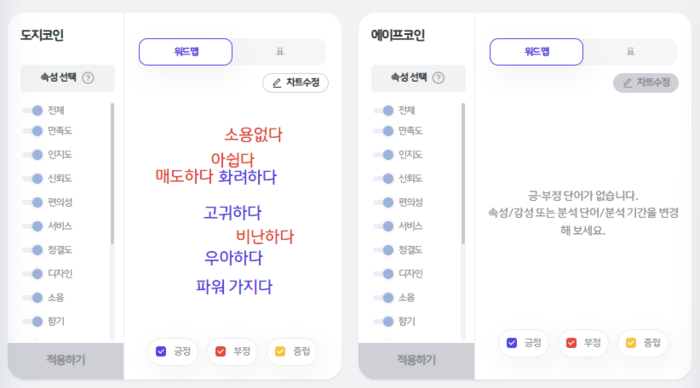Viewport: 700px width, 388px height.
Task: Click 적용하기 button in 도지코인 panel
Action: [x=66, y=359]
